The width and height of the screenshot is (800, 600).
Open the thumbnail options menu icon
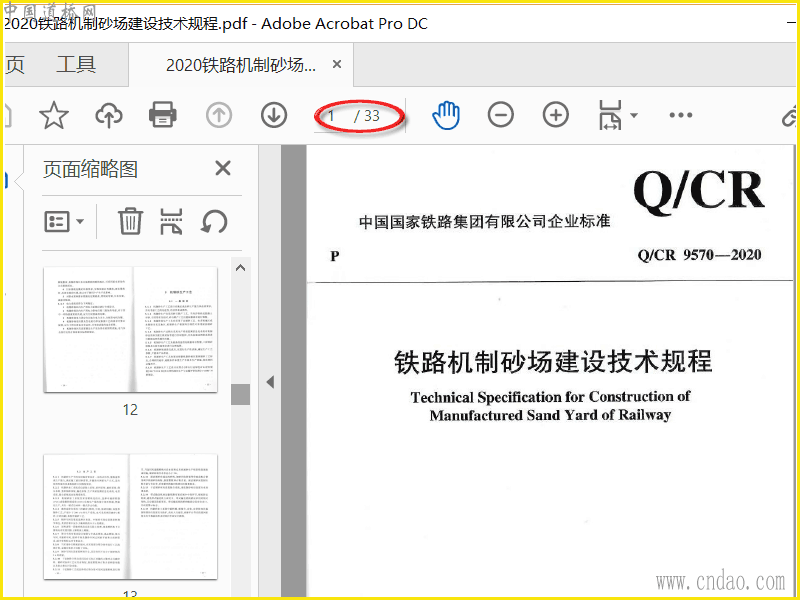pyautogui.click(x=64, y=222)
